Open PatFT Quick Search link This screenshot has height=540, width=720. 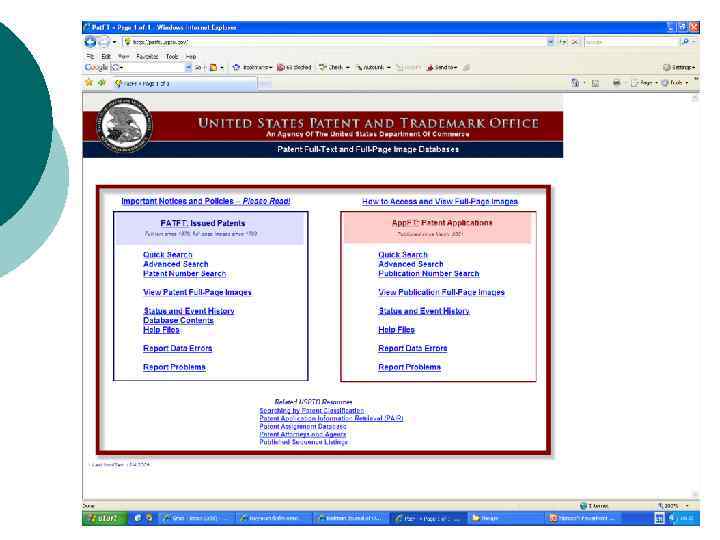point(168,254)
